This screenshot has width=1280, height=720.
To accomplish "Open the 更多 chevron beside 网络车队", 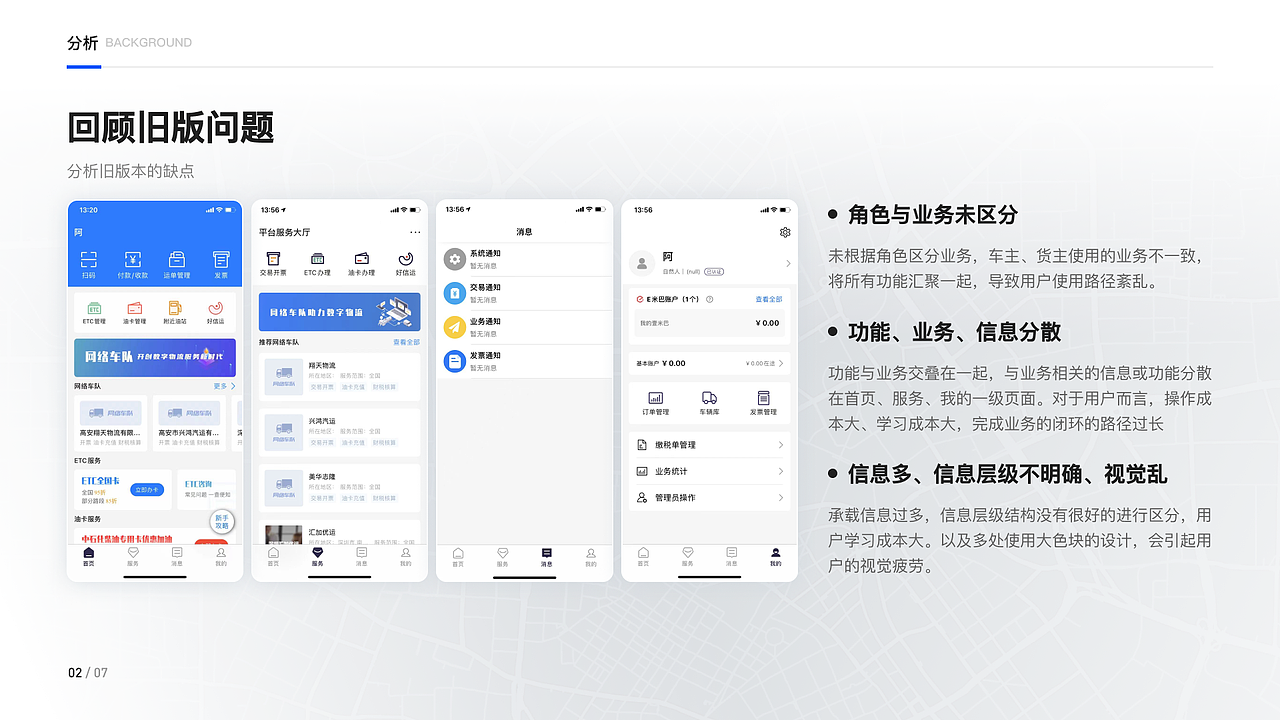I will point(226,386).
